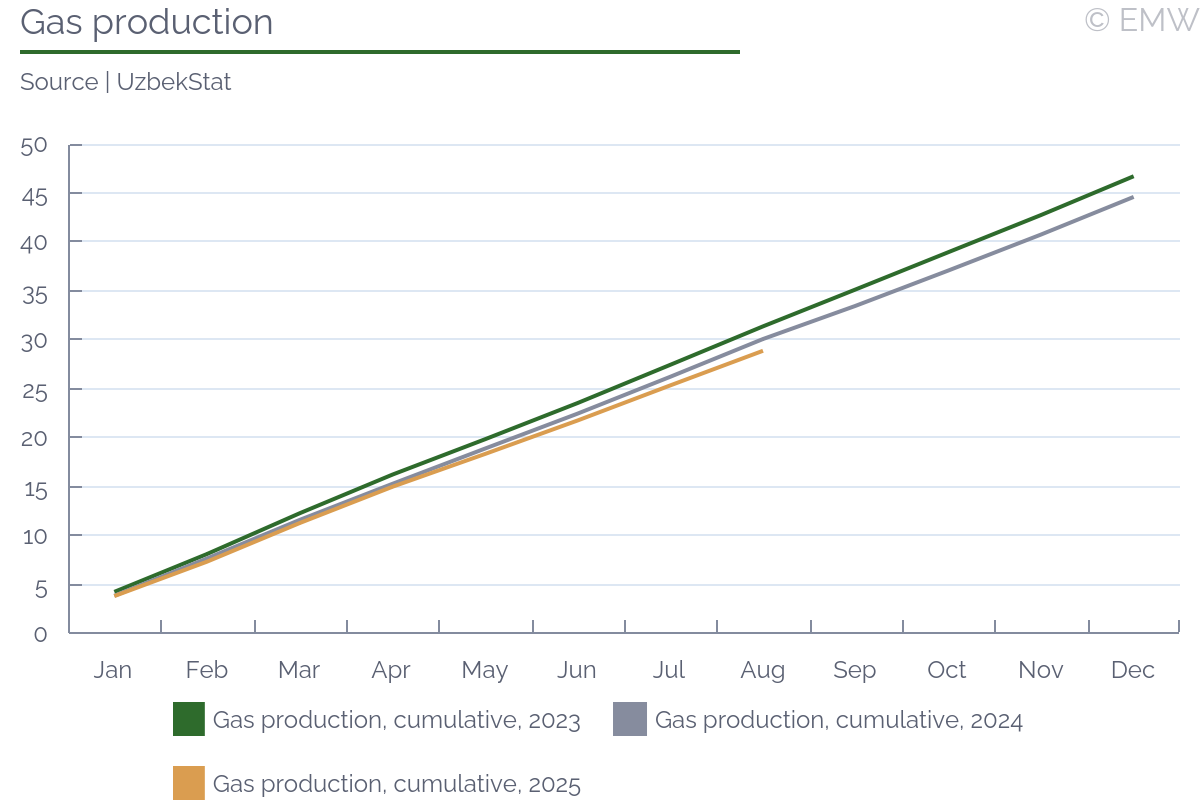Click the Oct month axis label
This screenshot has height=800, width=1200.
click(x=947, y=670)
